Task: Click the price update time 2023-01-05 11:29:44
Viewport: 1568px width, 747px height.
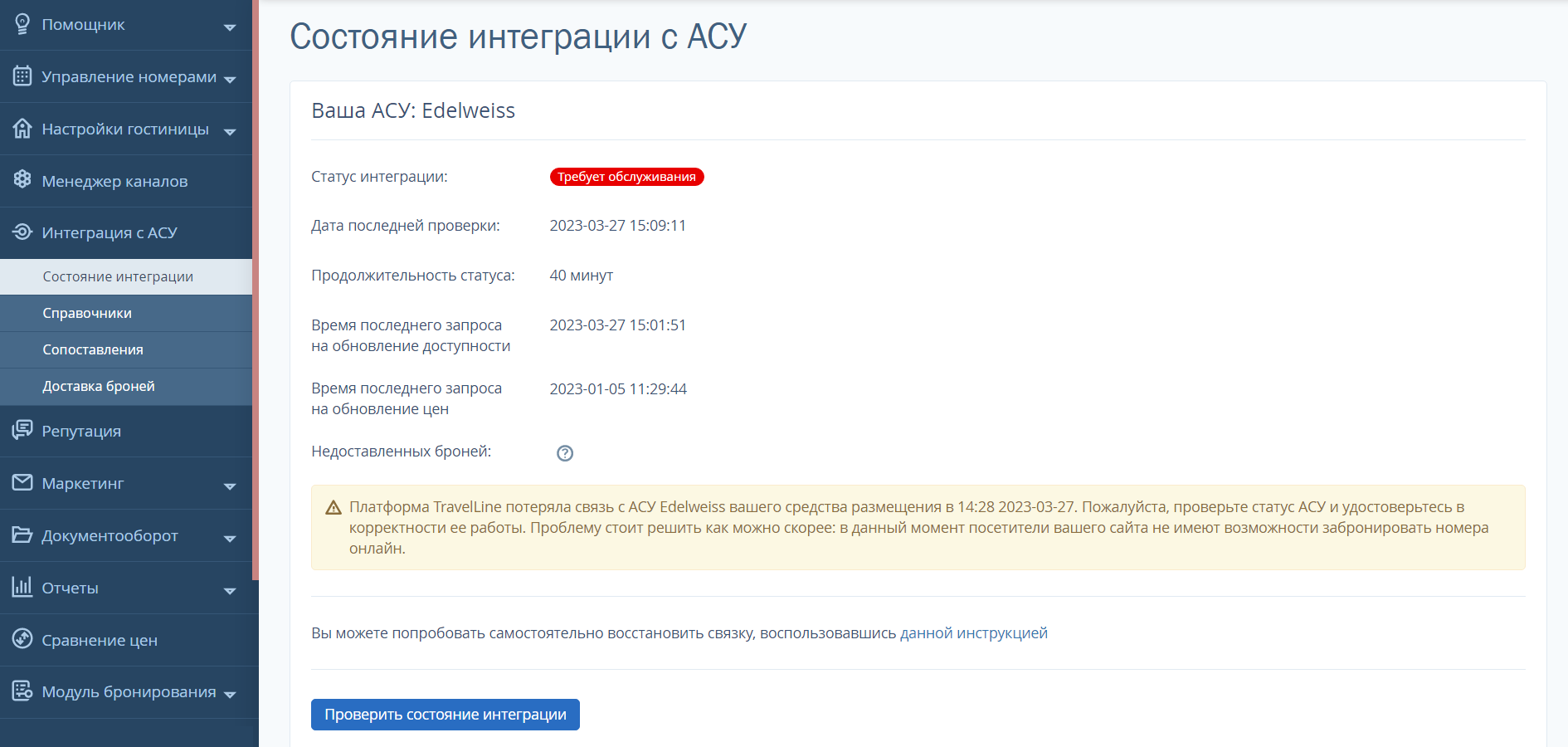Action: coord(618,389)
